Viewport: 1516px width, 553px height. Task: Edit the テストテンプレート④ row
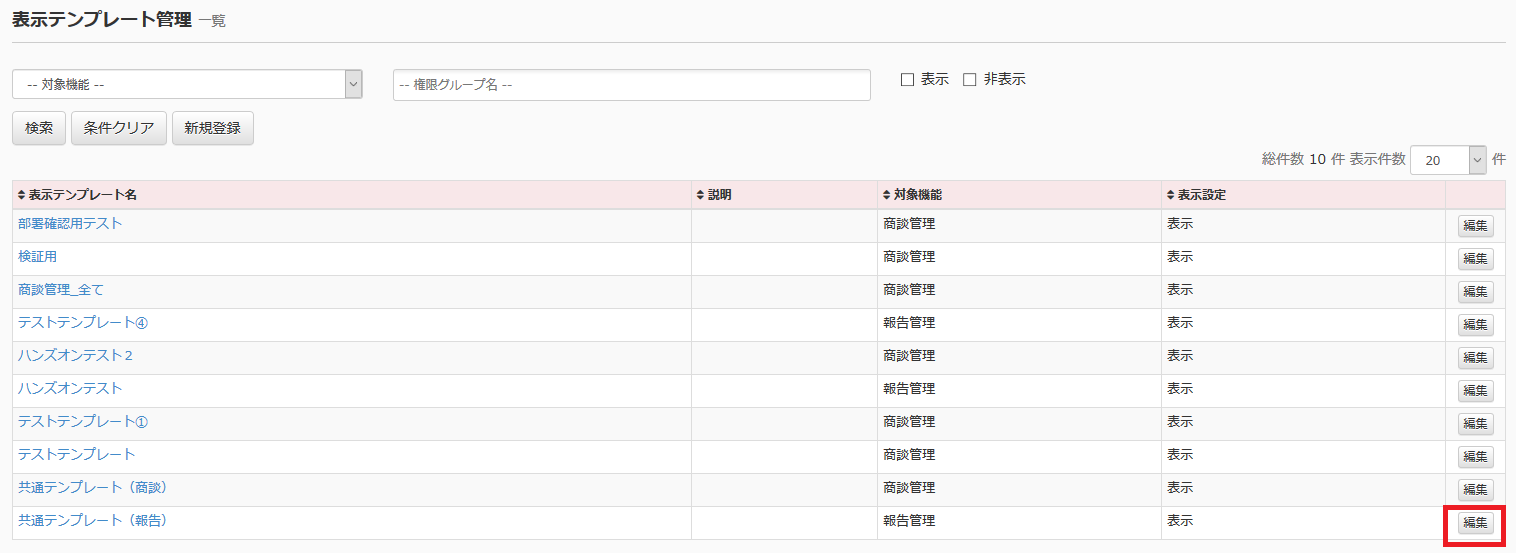[x=1475, y=325]
